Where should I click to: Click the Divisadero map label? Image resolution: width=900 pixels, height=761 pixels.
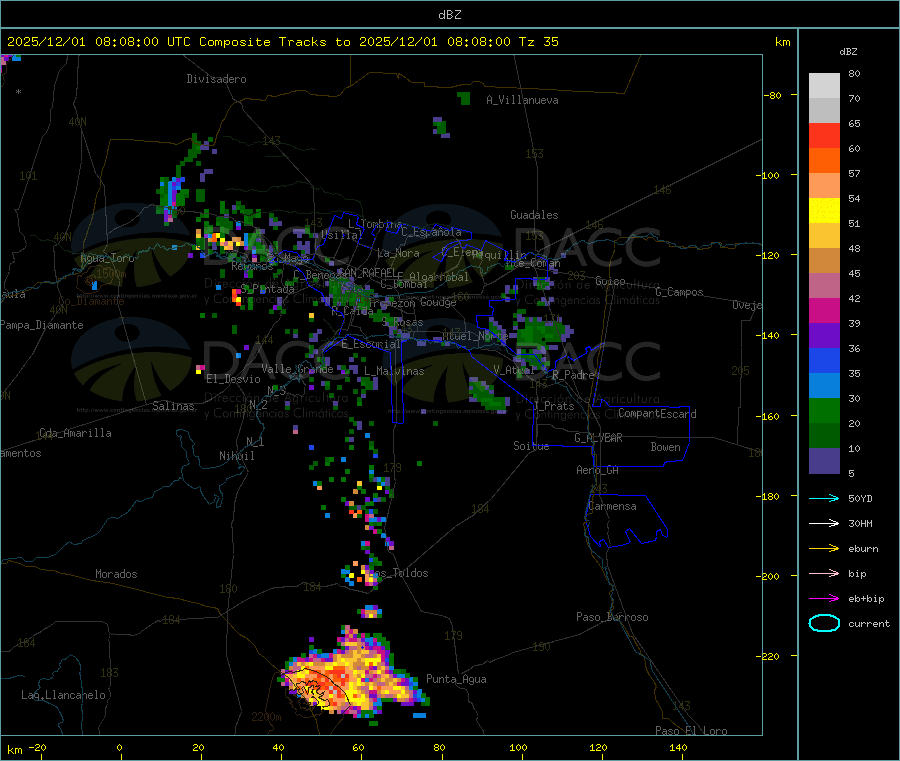tap(216, 79)
